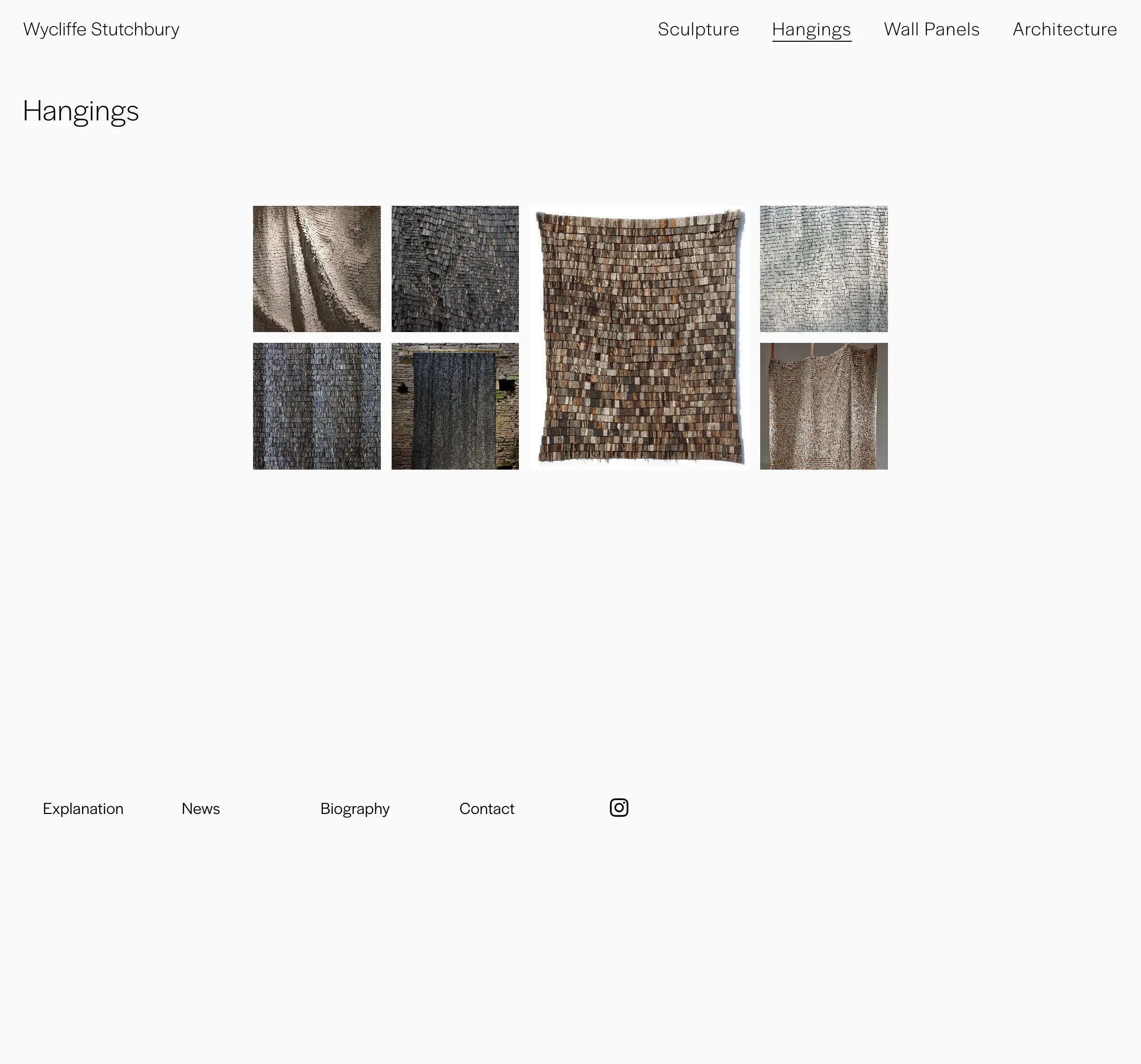The width and height of the screenshot is (1141, 1064).
Task: Navigate to the Architecture page
Action: coord(1064,29)
